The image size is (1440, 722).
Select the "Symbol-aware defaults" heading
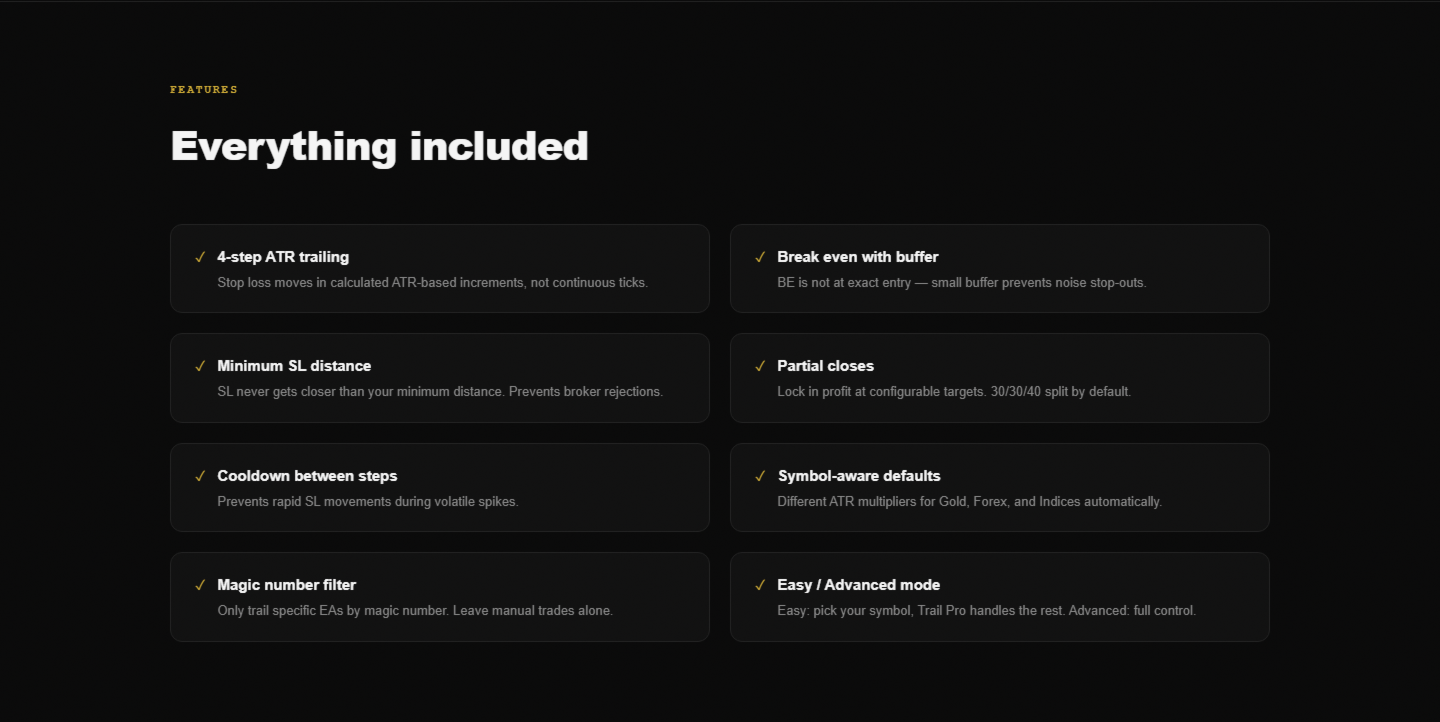pyautogui.click(x=858, y=476)
